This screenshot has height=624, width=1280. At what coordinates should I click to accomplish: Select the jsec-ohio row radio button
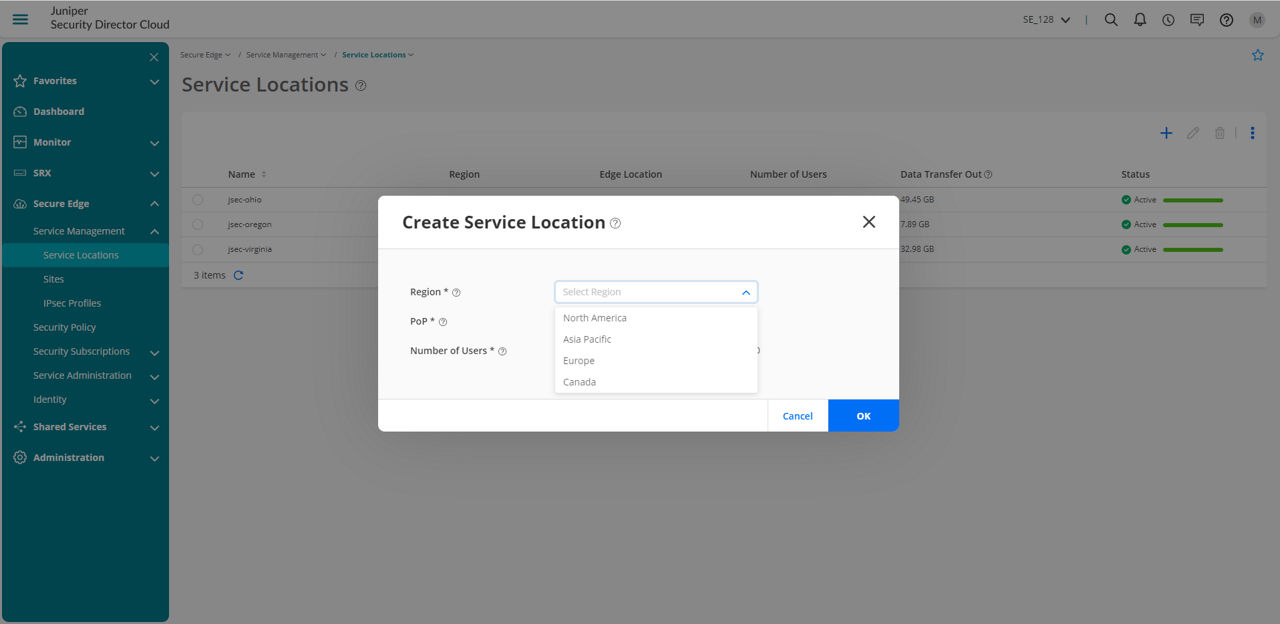tap(197, 199)
